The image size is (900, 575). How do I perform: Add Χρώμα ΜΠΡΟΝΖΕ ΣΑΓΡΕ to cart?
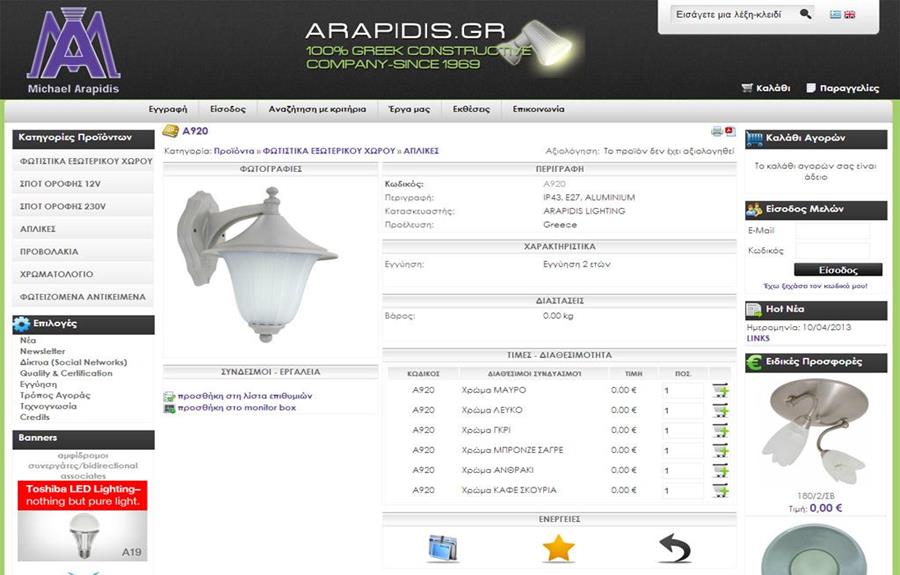[x=720, y=450]
